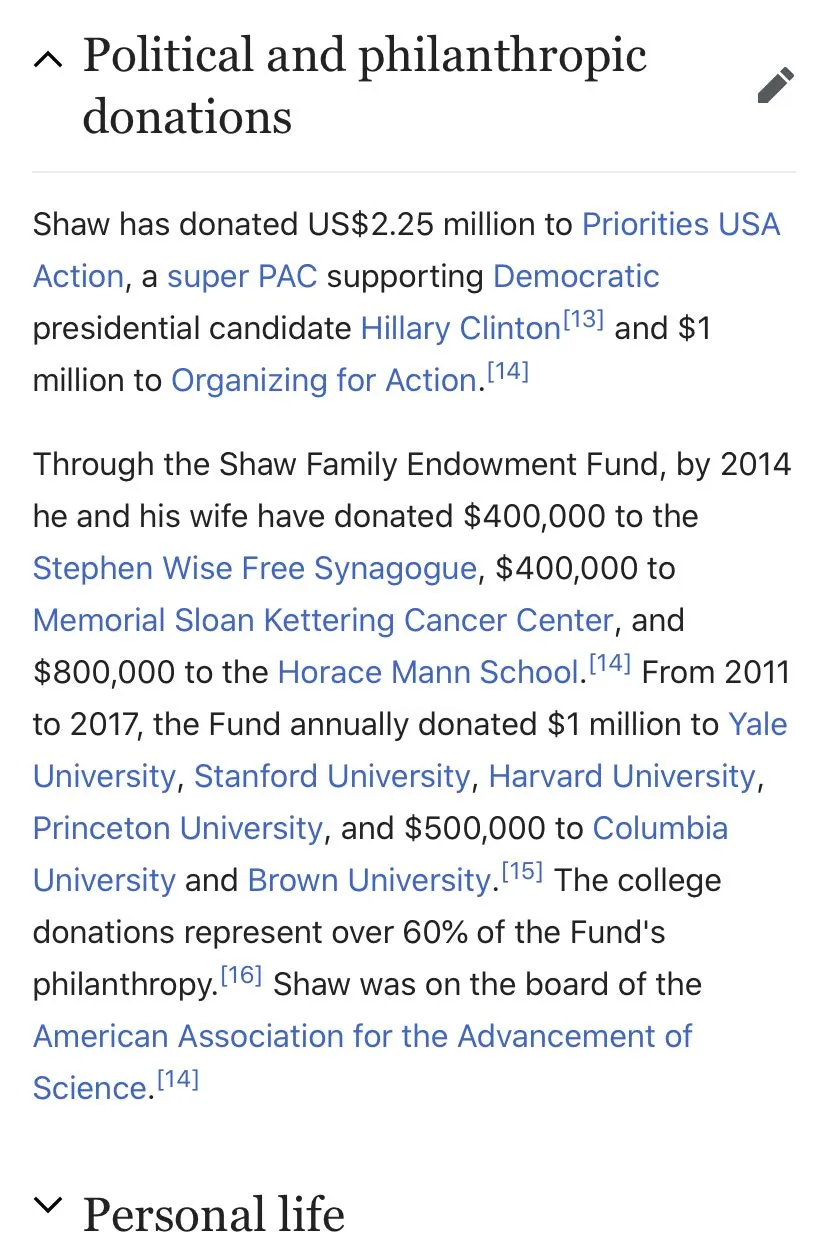Open citation 15 after Brown University
The height and width of the screenshot is (1242, 828).
(x=521, y=873)
